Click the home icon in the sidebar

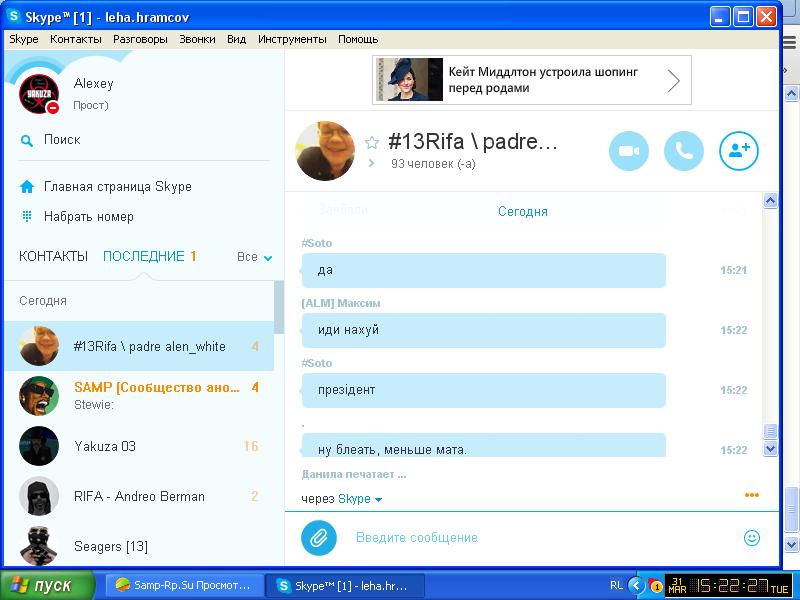[x=27, y=187]
